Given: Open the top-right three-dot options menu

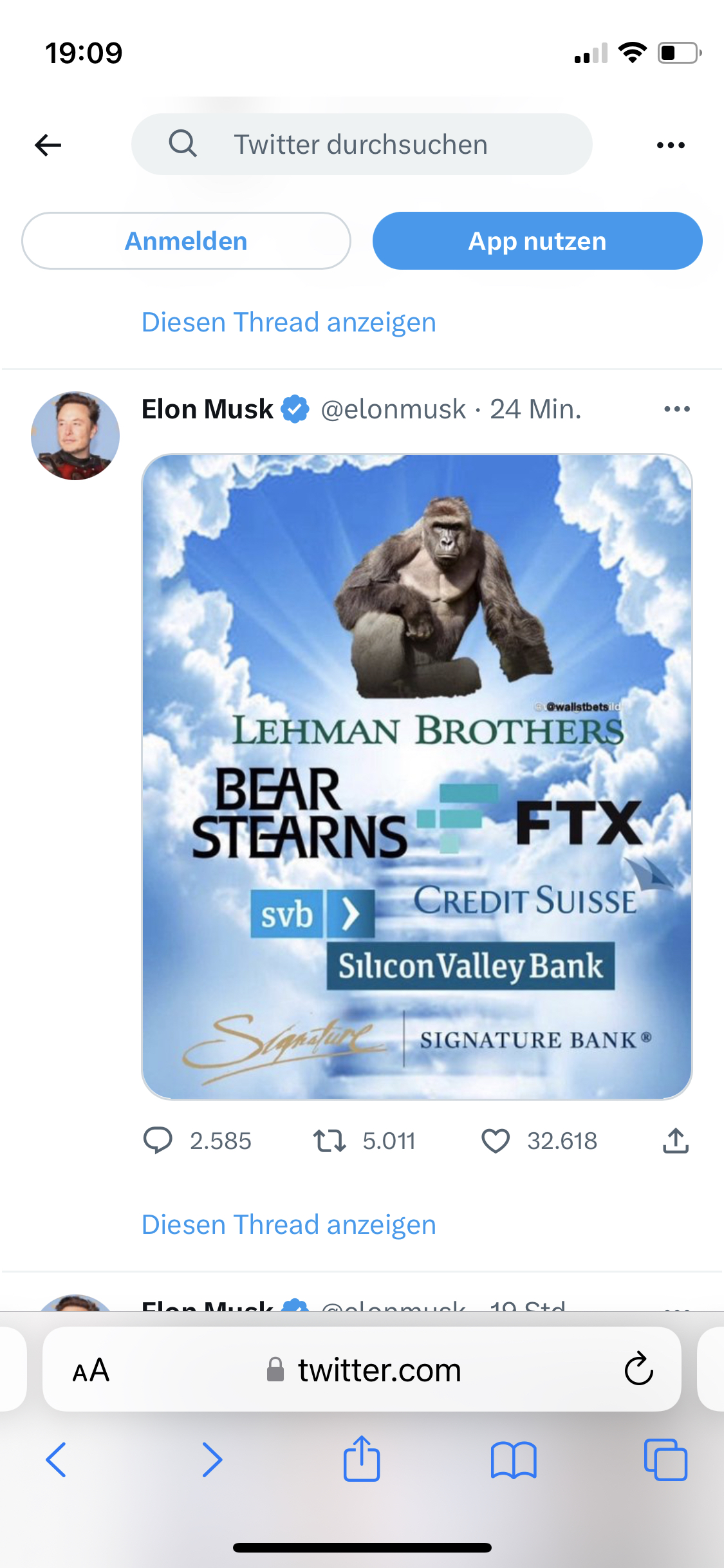Looking at the screenshot, I should coord(671,145).
